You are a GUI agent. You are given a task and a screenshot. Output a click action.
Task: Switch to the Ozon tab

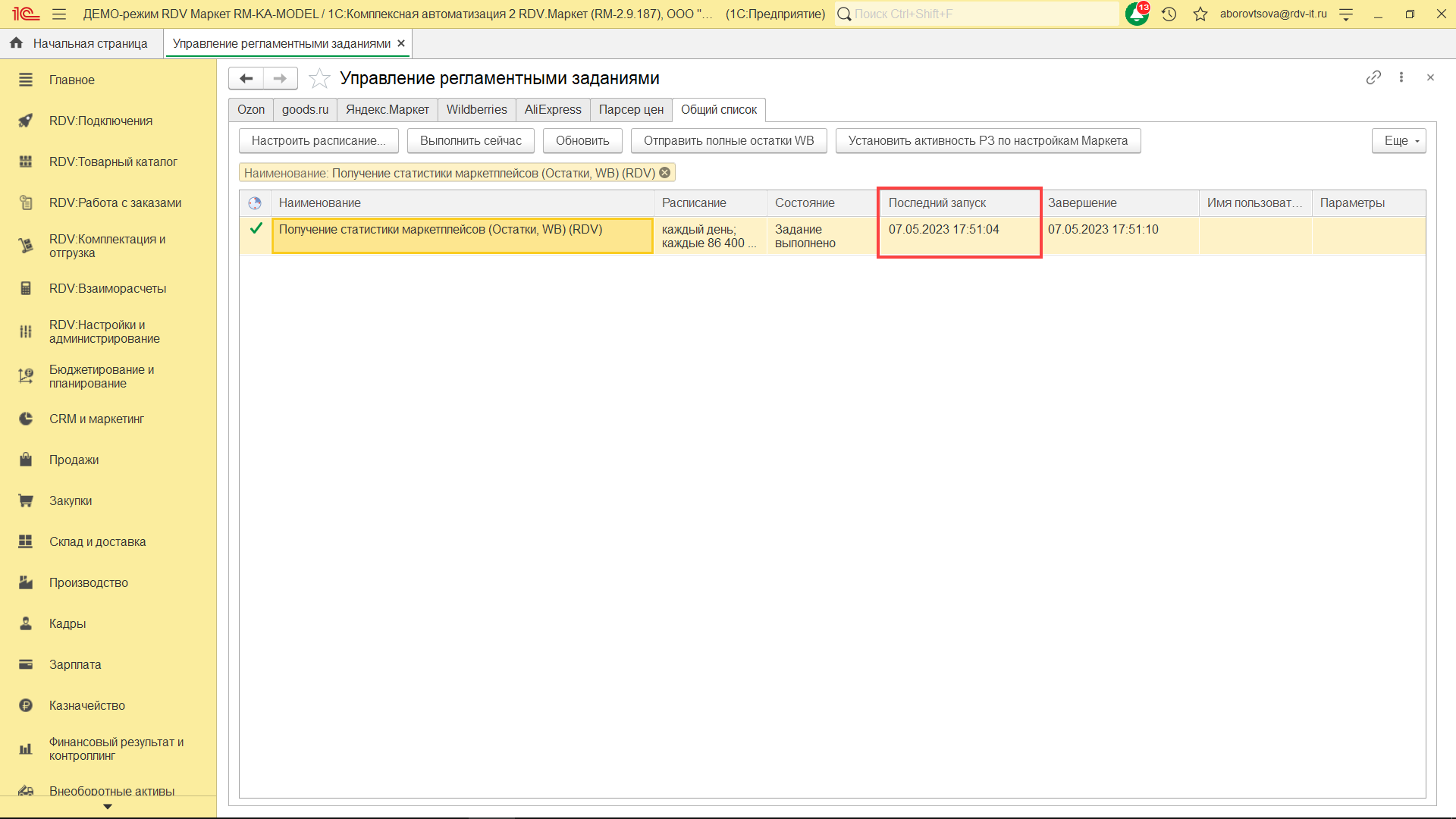pyautogui.click(x=251, y=109)
